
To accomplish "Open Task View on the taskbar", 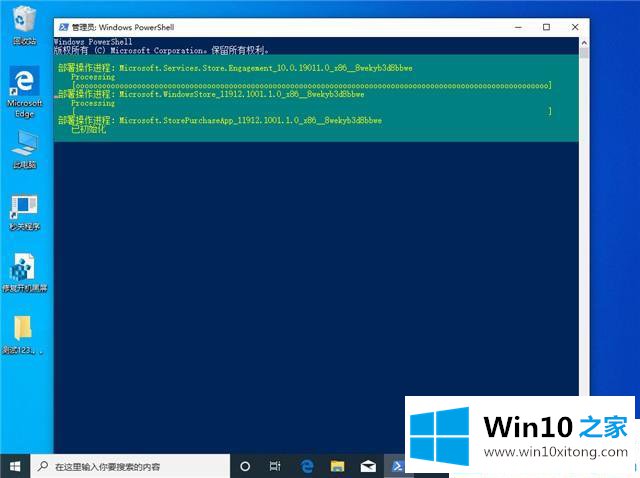I will click(275, 466).
